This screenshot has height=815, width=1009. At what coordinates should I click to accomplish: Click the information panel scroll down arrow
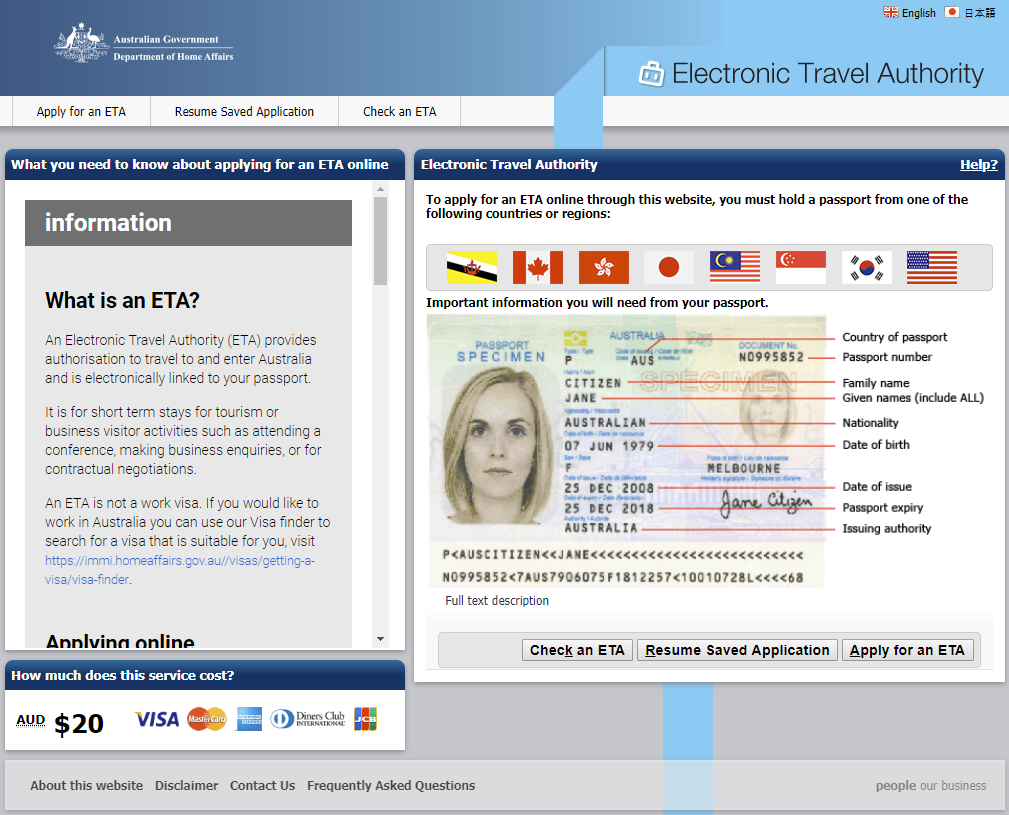tap(380, 639)
